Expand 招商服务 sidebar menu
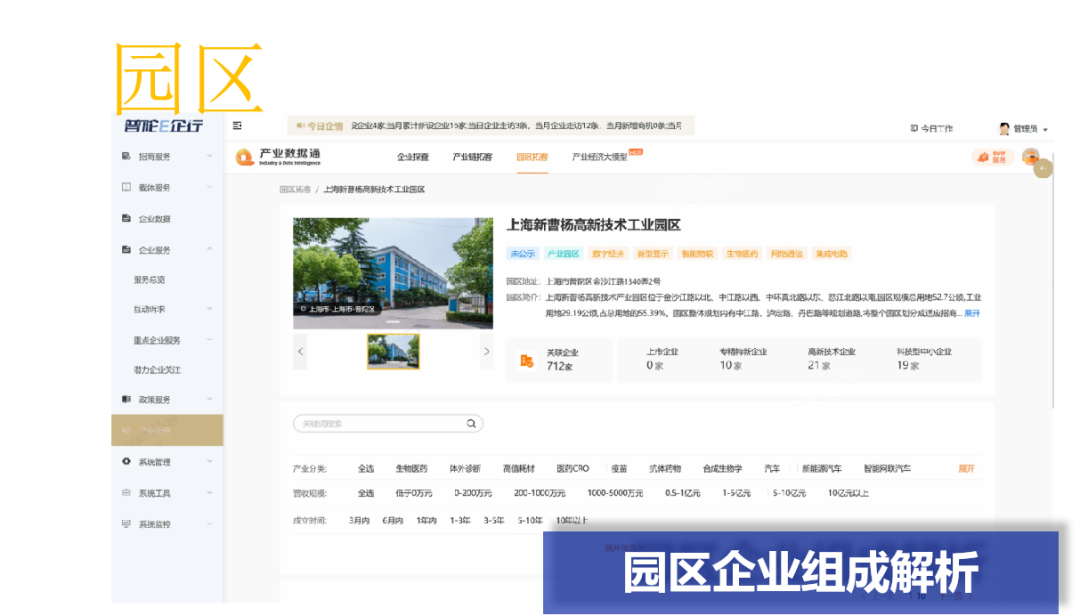This screenshot has width=1080, height=616. point(209,157)
